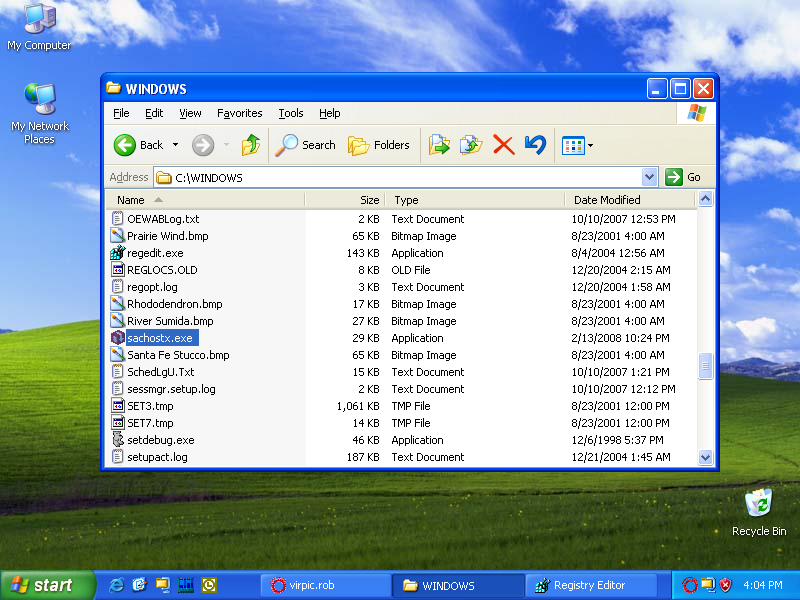Select SchedLgU.Txt in the list
The image size is (800, 600).
(161, 372)
